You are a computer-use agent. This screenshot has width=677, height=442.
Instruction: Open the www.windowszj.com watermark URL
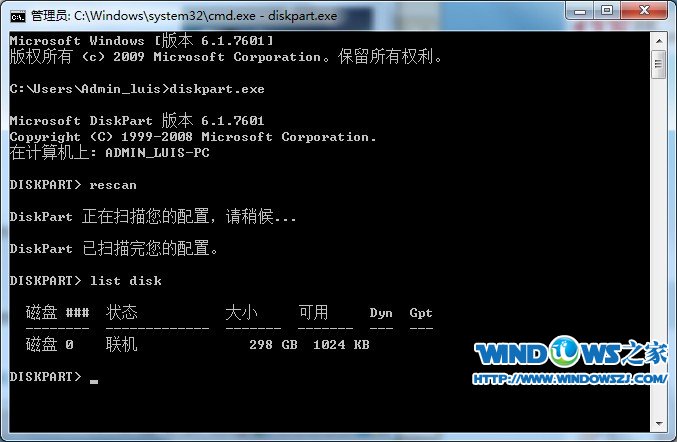click(x=570, y=379)
